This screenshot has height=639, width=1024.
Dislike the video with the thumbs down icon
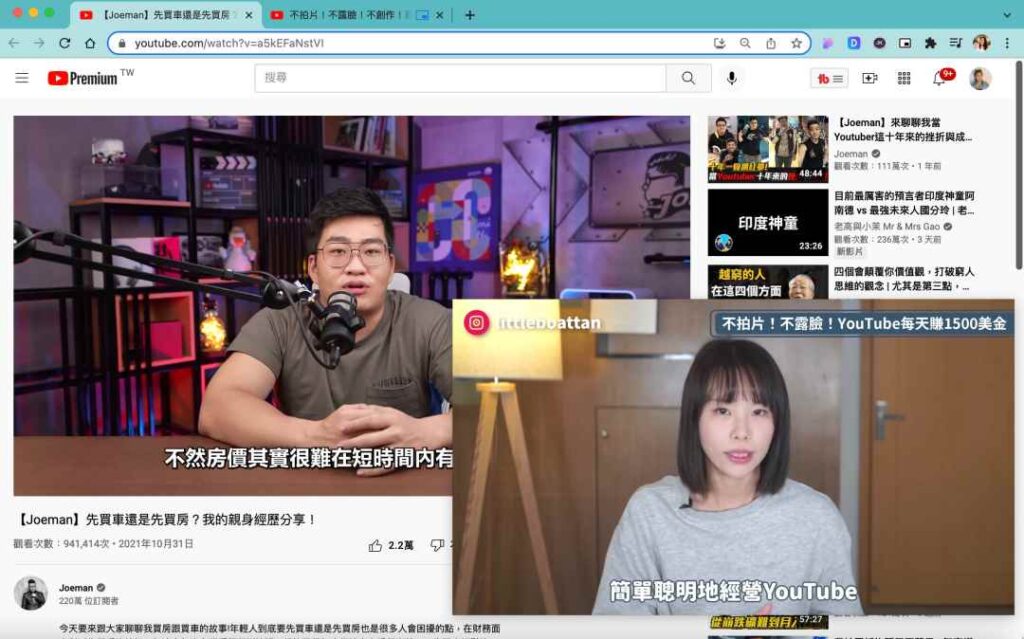(437, 546)
